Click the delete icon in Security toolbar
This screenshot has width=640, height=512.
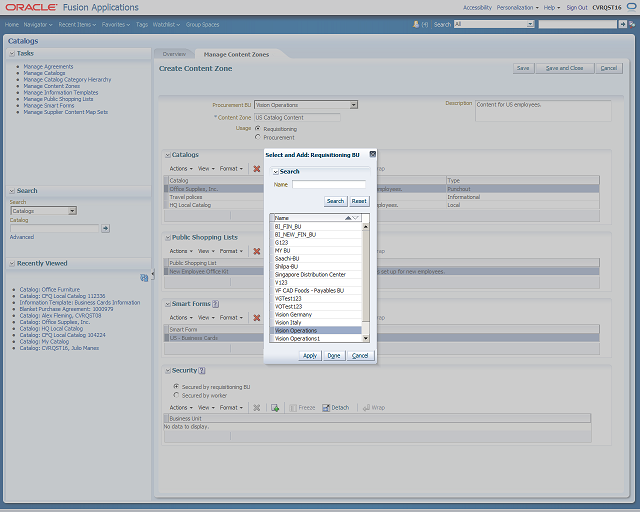[x=256, y=407]
